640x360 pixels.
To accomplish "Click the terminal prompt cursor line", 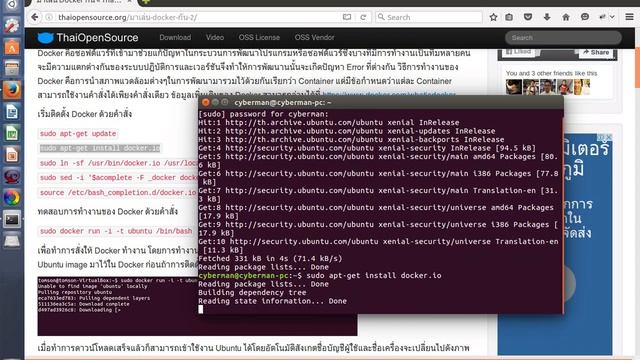I will tap(201, 309).
